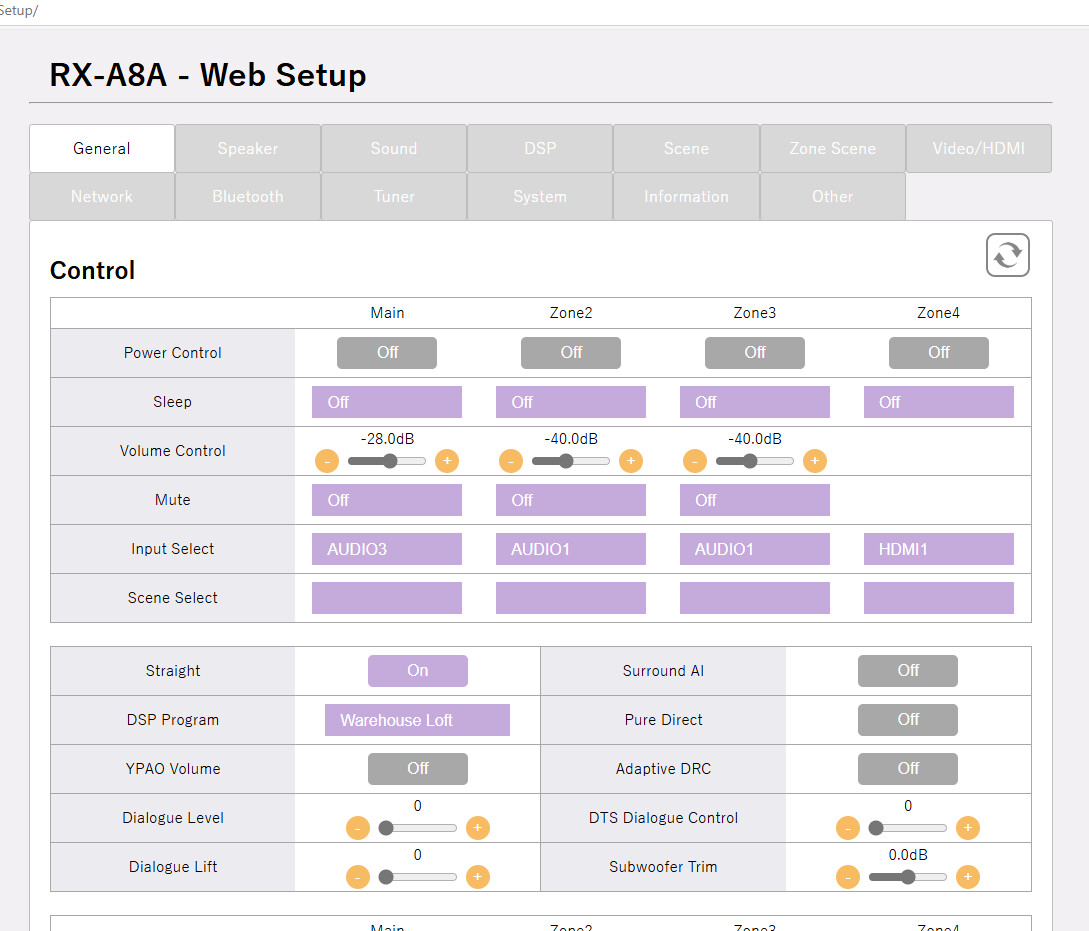Enable Surround AI toggle
The image size is (1089, 931).
(x=908, y=671)
